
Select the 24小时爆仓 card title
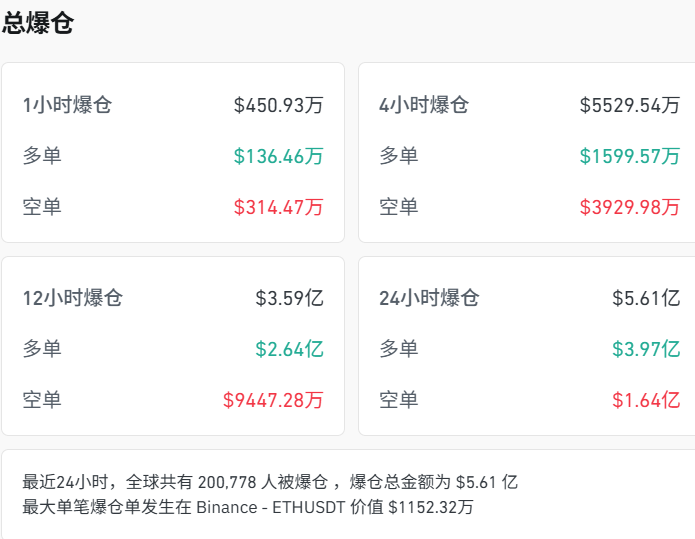(429, 298)
